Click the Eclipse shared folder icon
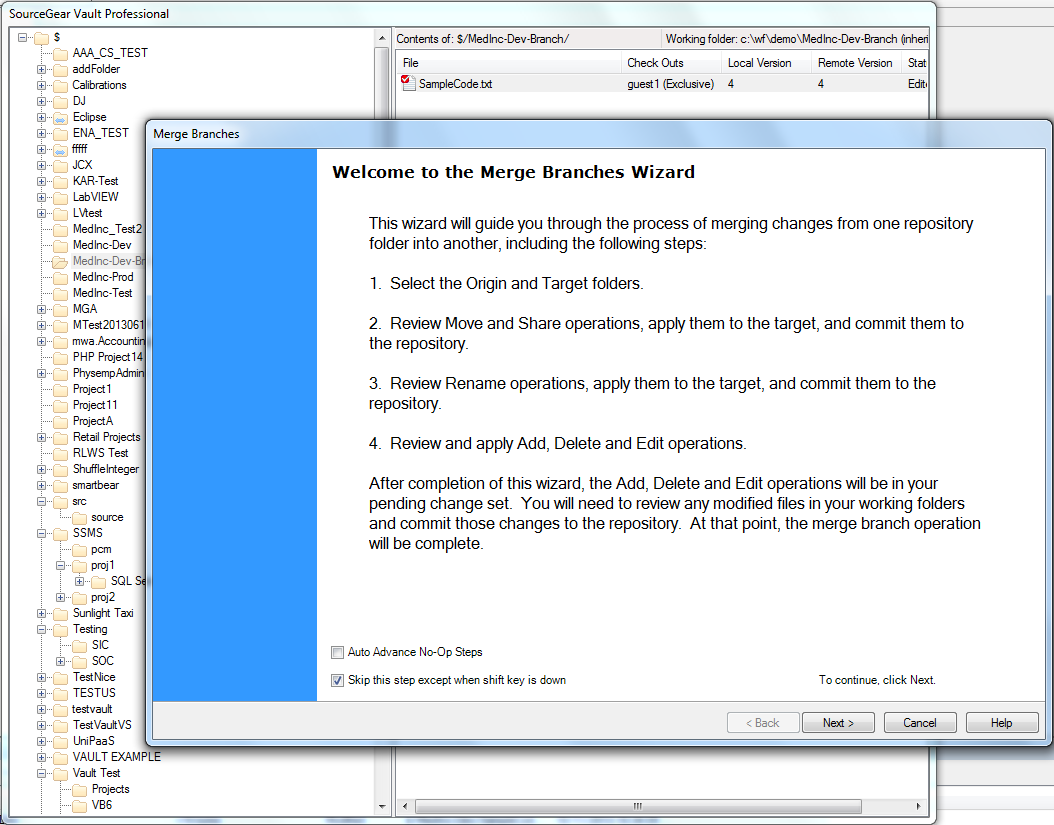The height and width of the screenshot is (825, 1054). [60, 118]
